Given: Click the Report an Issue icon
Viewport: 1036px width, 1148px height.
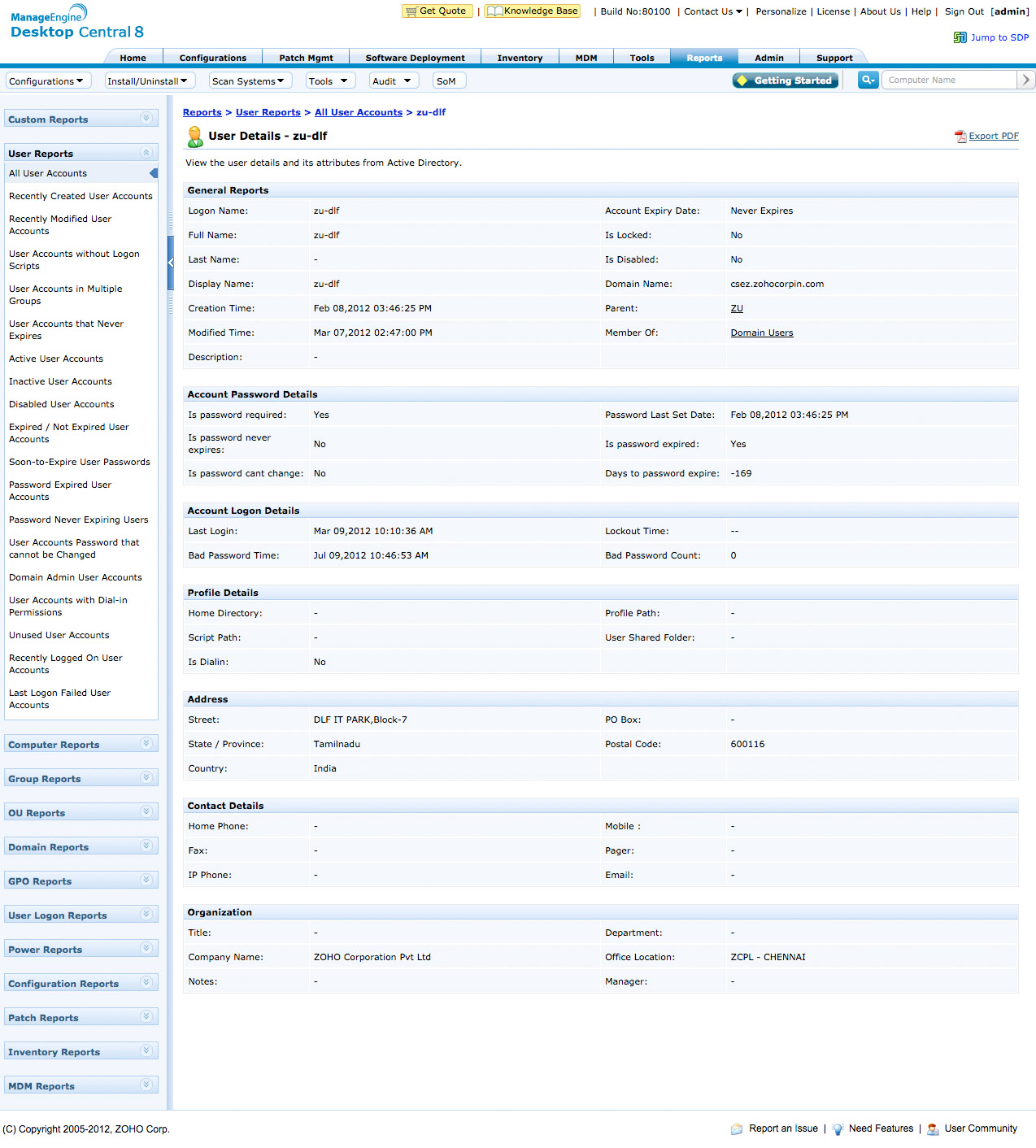Looking at the screenshot, I should click(737, 1128).
